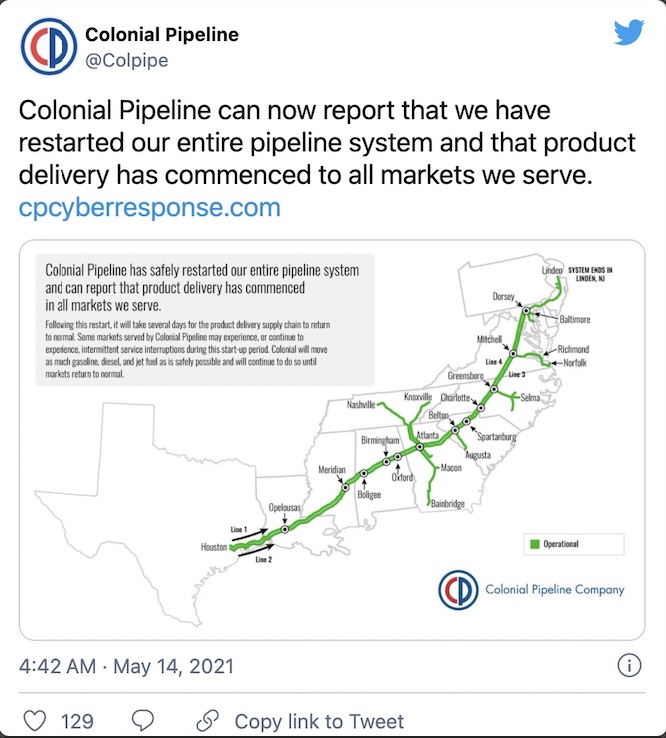
Task: Click the chain link icon
Action: (x=208, y=720)
